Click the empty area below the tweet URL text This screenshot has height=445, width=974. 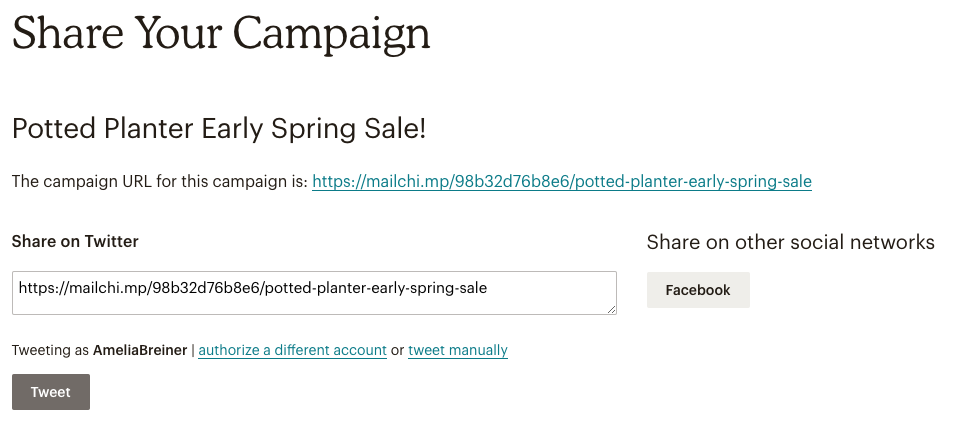click(x=314, y=304)
